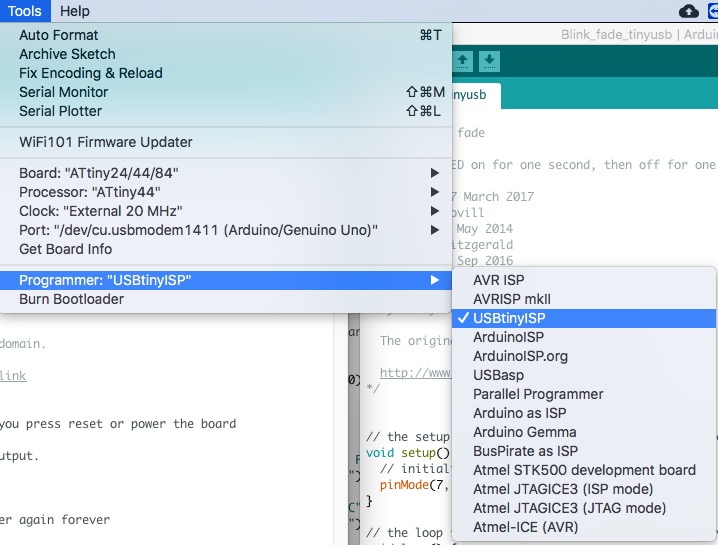Select the sketch tab ending in 'nyusb'

coord(476,95)
